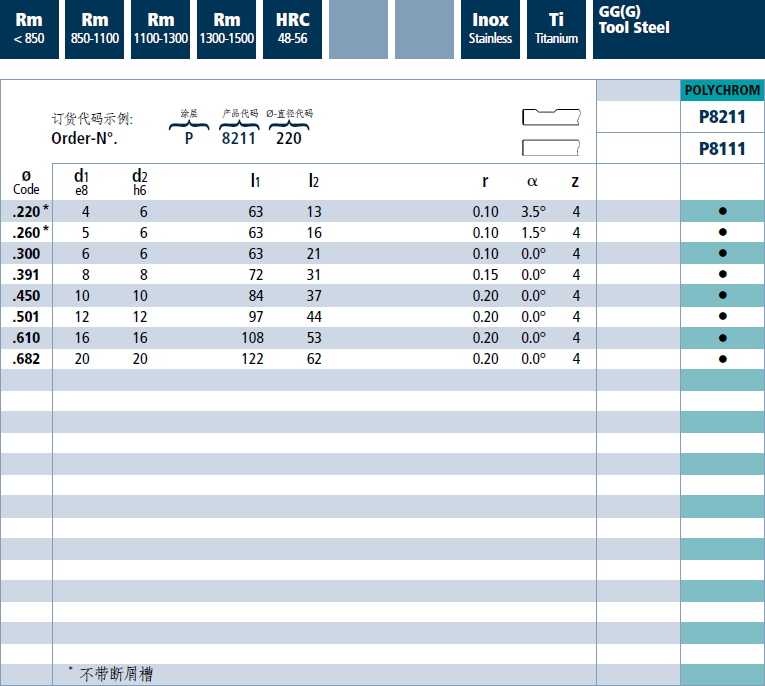Click the d1 e8 column header
This screenshot has width=765, height=686.
(81, 182)
